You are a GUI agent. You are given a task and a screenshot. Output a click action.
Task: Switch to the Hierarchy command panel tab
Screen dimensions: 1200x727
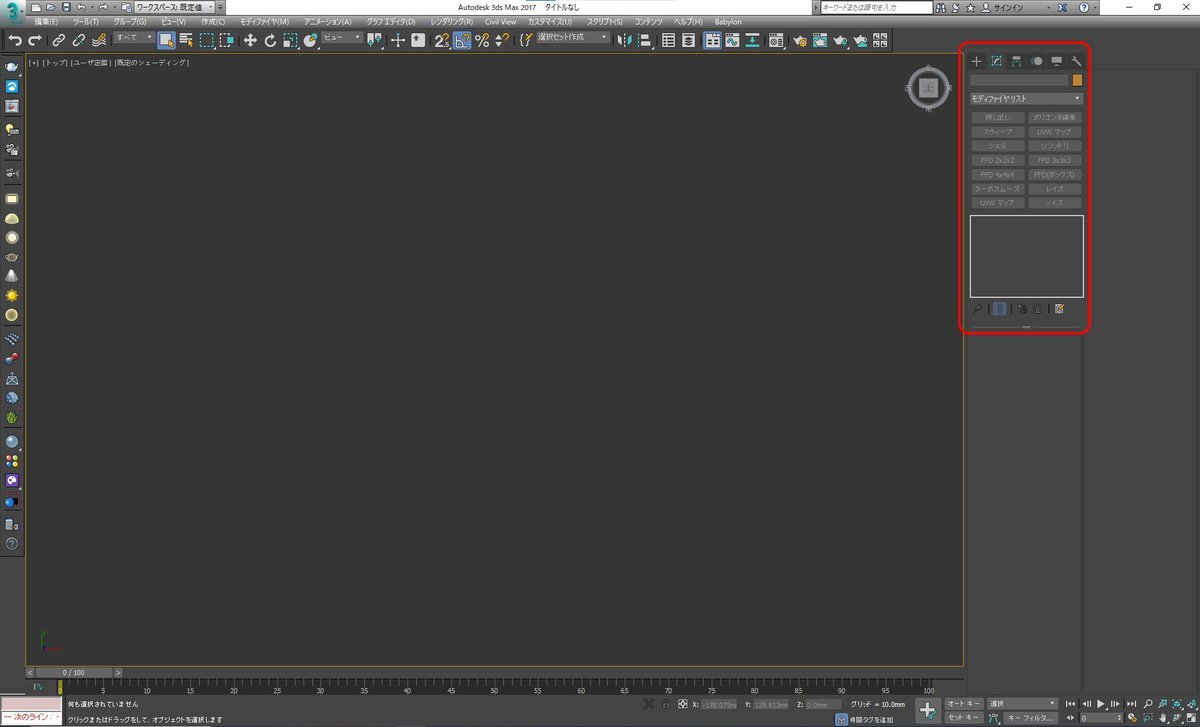(1016, 61)
